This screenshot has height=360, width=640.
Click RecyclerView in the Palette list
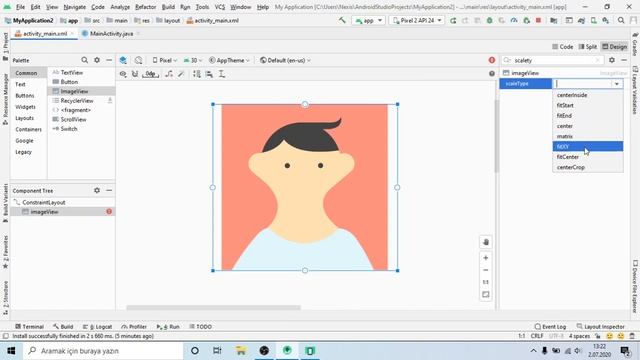[77, 100]
